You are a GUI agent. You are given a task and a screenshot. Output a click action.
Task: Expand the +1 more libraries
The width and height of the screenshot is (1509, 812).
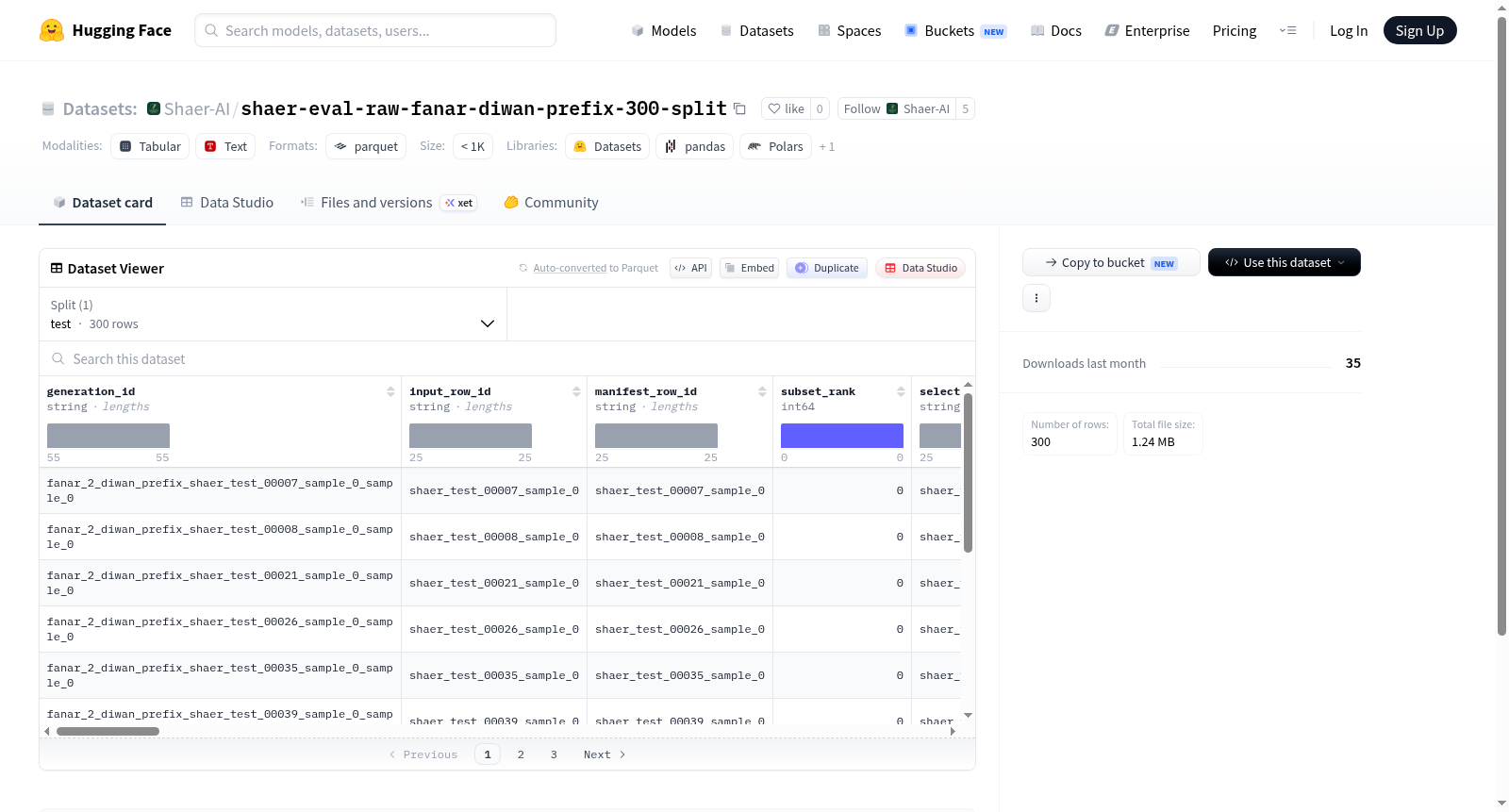pos(827,147)
